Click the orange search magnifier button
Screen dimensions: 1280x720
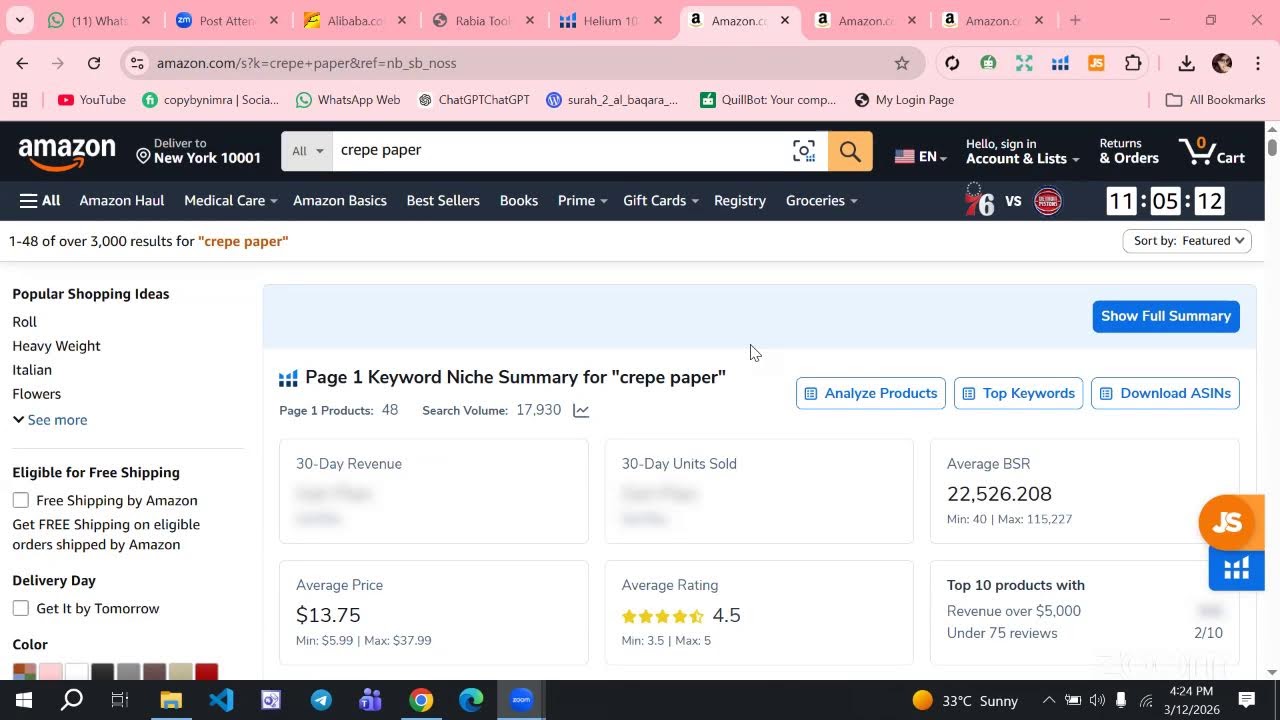click(850, 151)
